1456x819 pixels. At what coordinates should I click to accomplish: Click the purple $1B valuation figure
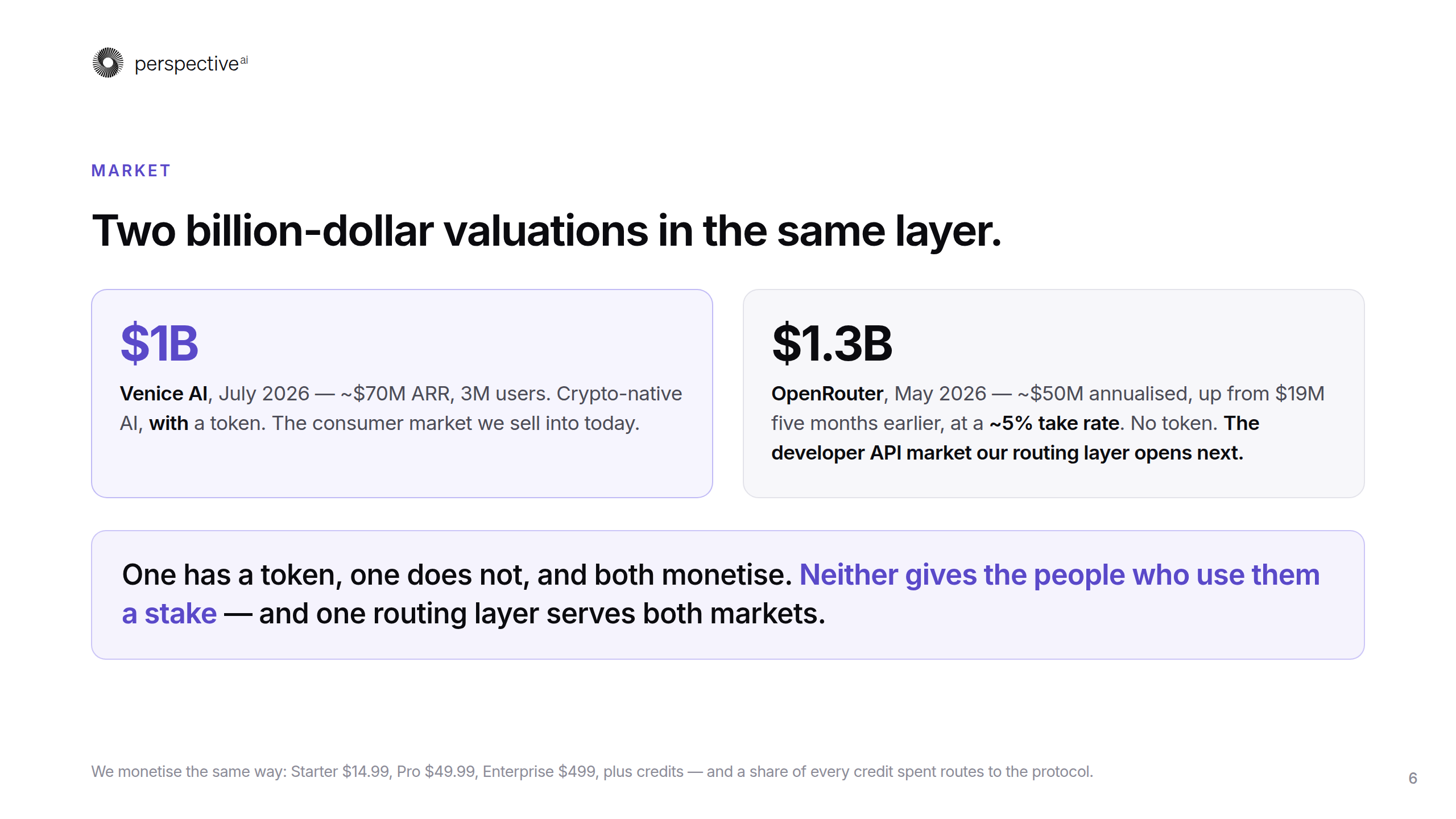(x=159, y=344)
